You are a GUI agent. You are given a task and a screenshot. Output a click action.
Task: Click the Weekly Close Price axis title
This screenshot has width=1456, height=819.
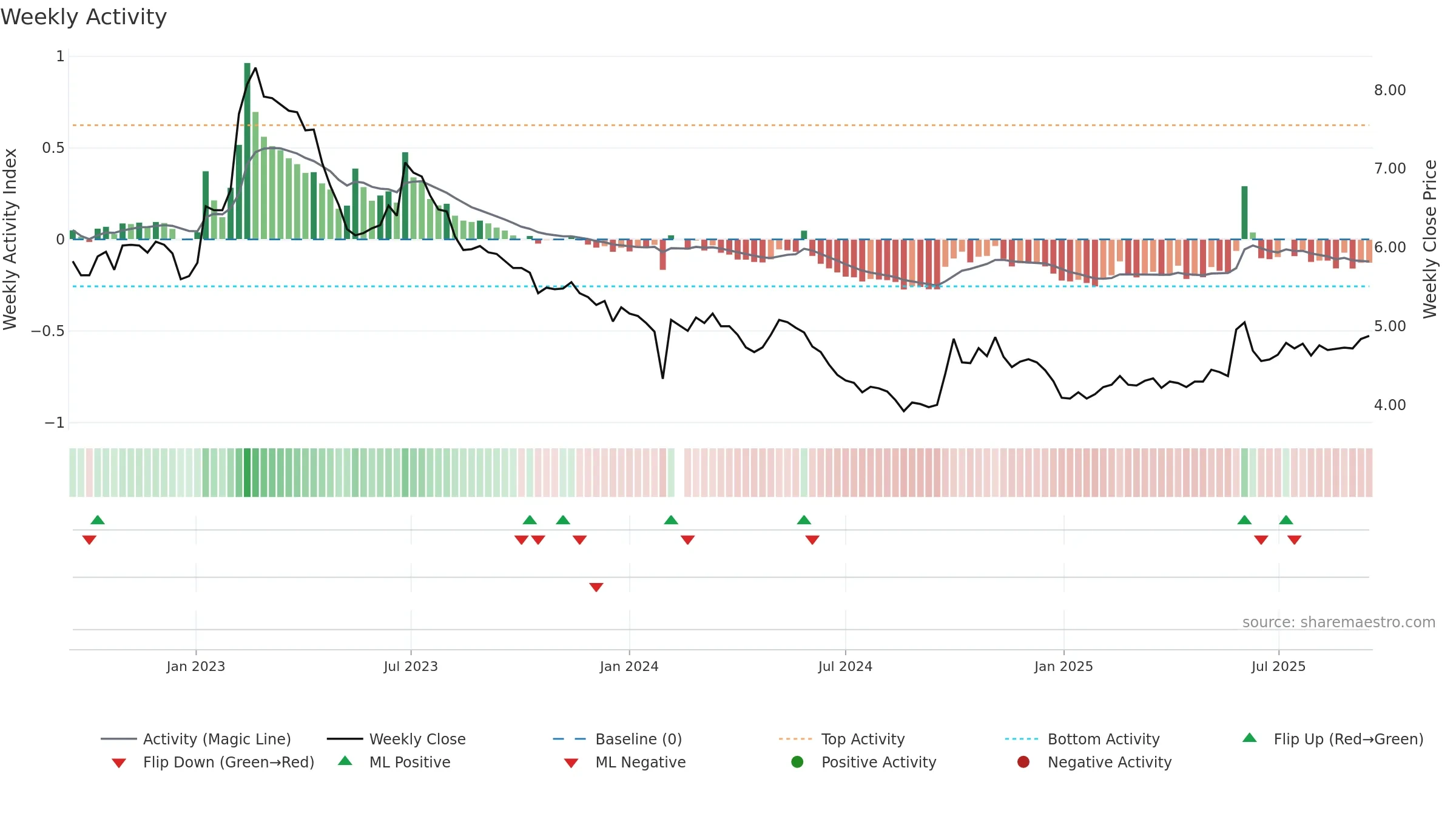tap(1430, 239)
